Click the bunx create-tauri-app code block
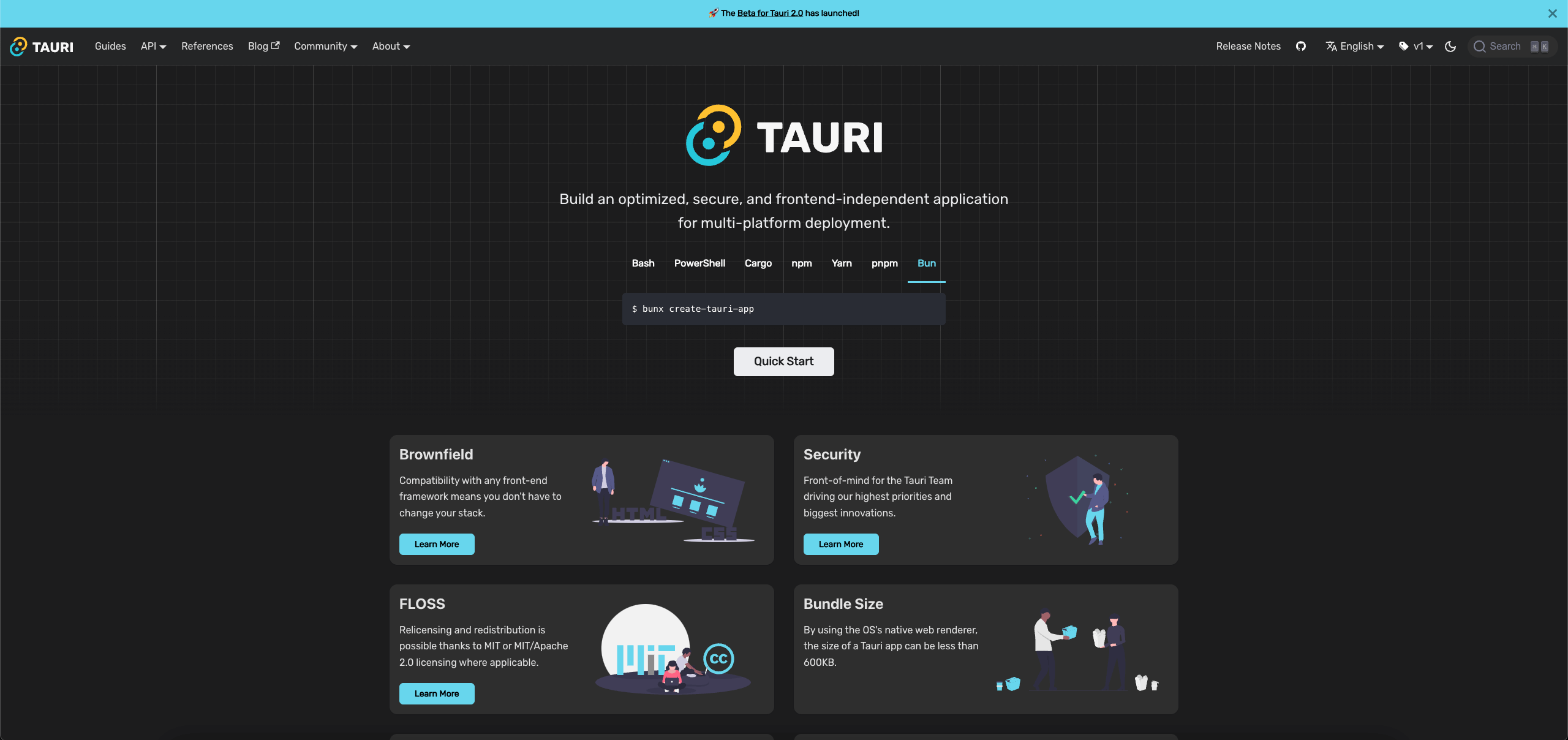1568x740 pixels. (784, 309)
